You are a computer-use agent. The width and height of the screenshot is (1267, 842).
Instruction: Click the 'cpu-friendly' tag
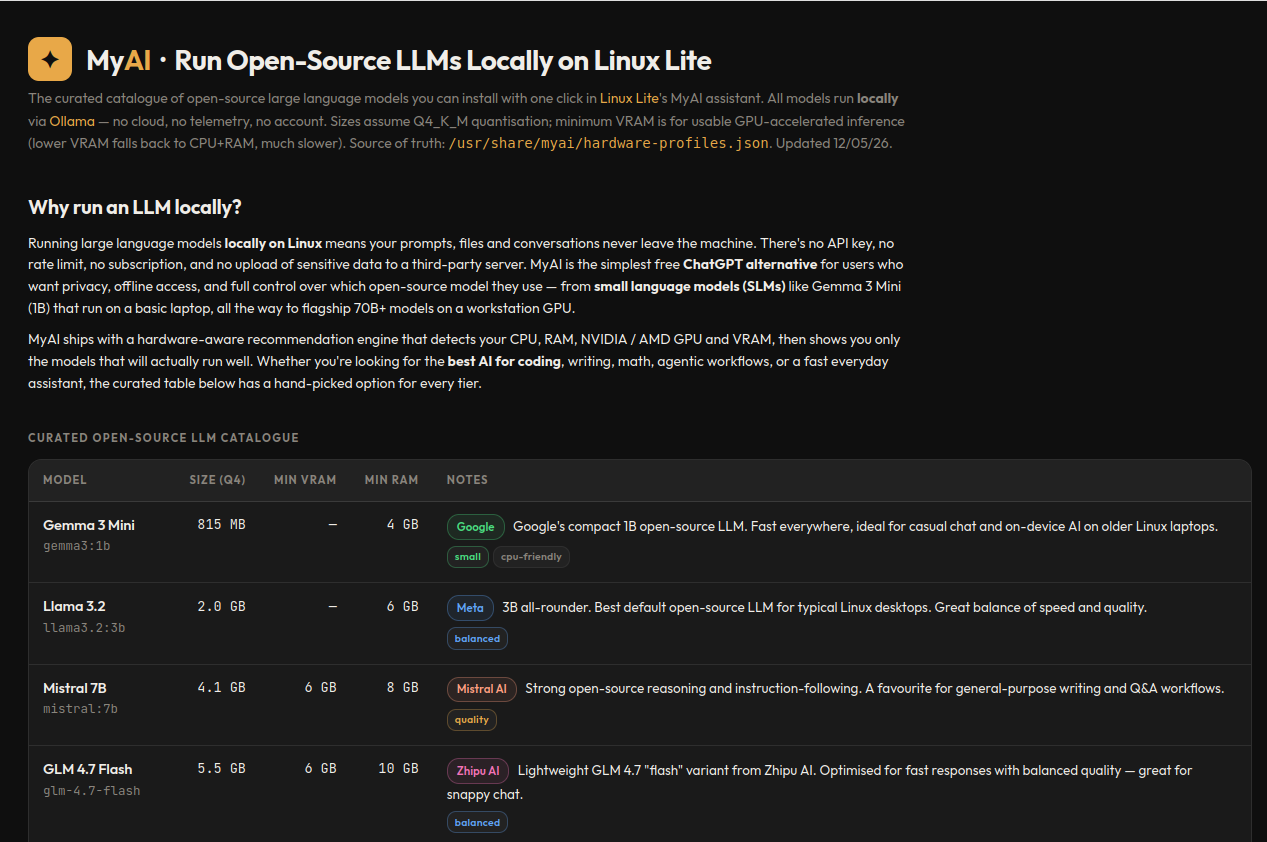click(531, 556)
